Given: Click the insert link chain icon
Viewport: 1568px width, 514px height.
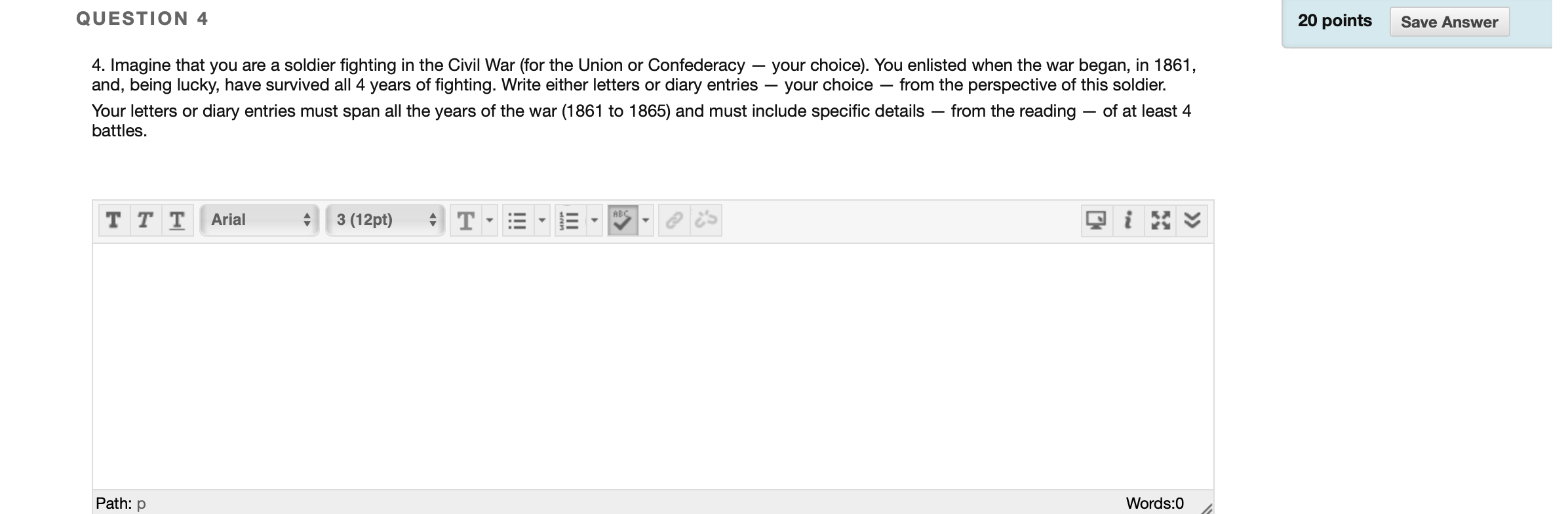Looking at the screenshot, I should (x=675, y=220).
